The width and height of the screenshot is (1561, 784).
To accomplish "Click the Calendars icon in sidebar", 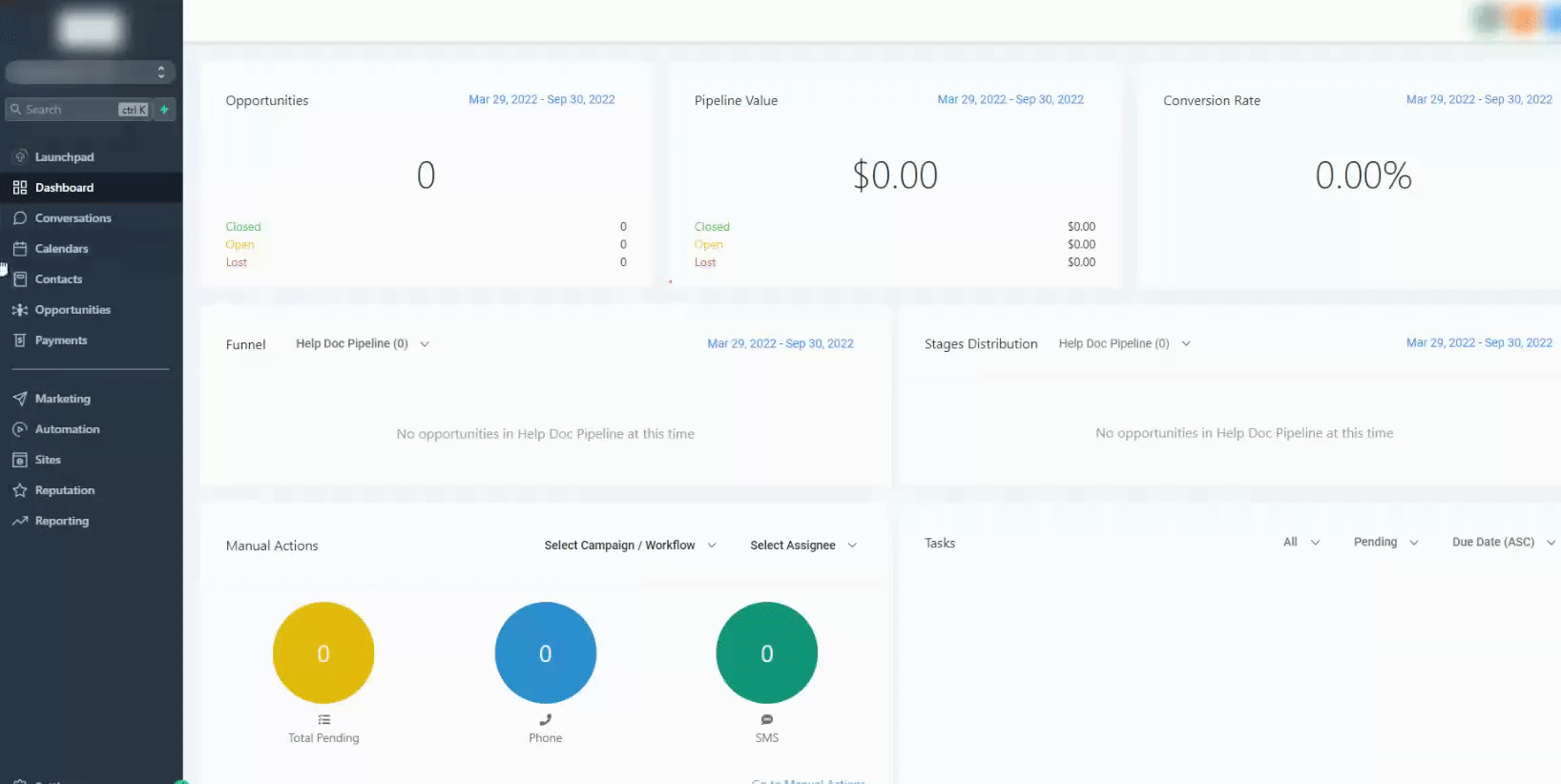I will [x=20, y=249].
